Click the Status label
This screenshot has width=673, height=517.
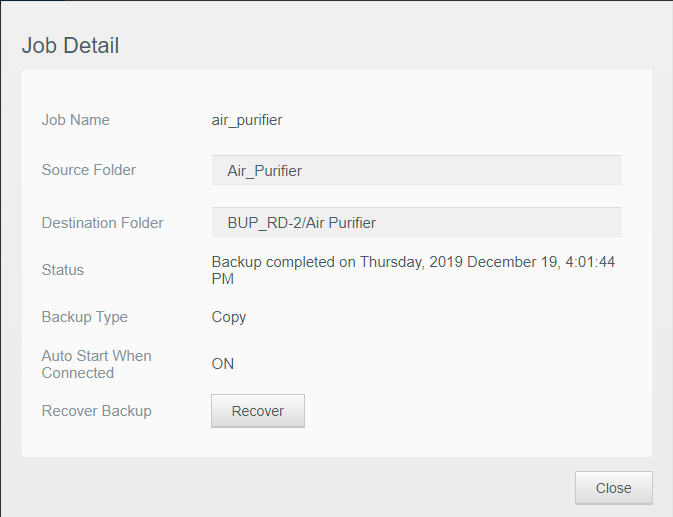point(63,270)
